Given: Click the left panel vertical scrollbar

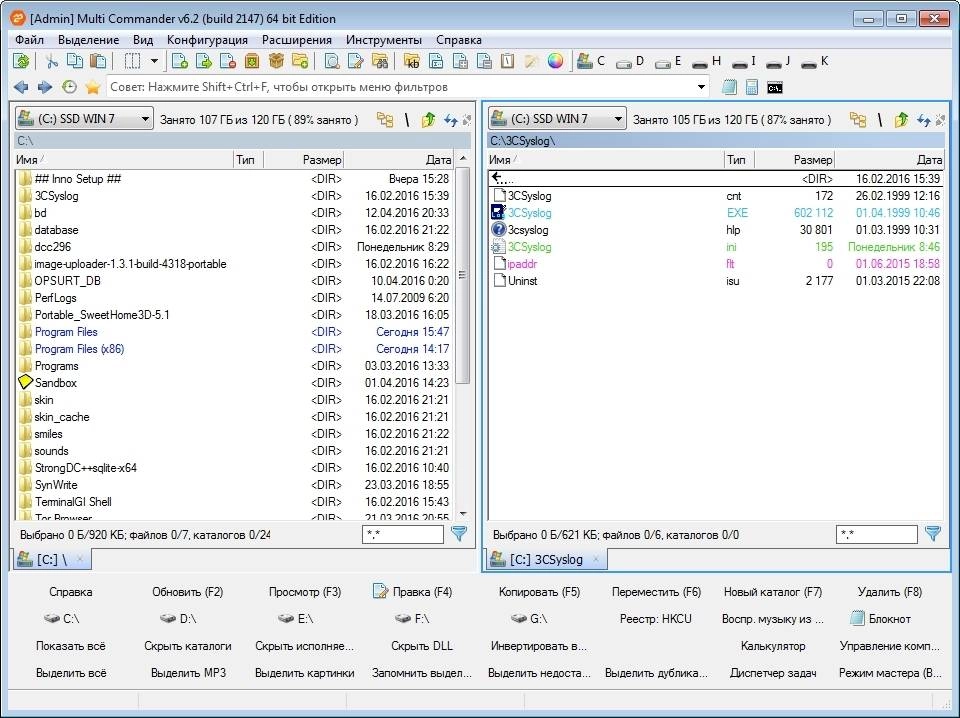Looking at the screenshot, I should (463, 275).
